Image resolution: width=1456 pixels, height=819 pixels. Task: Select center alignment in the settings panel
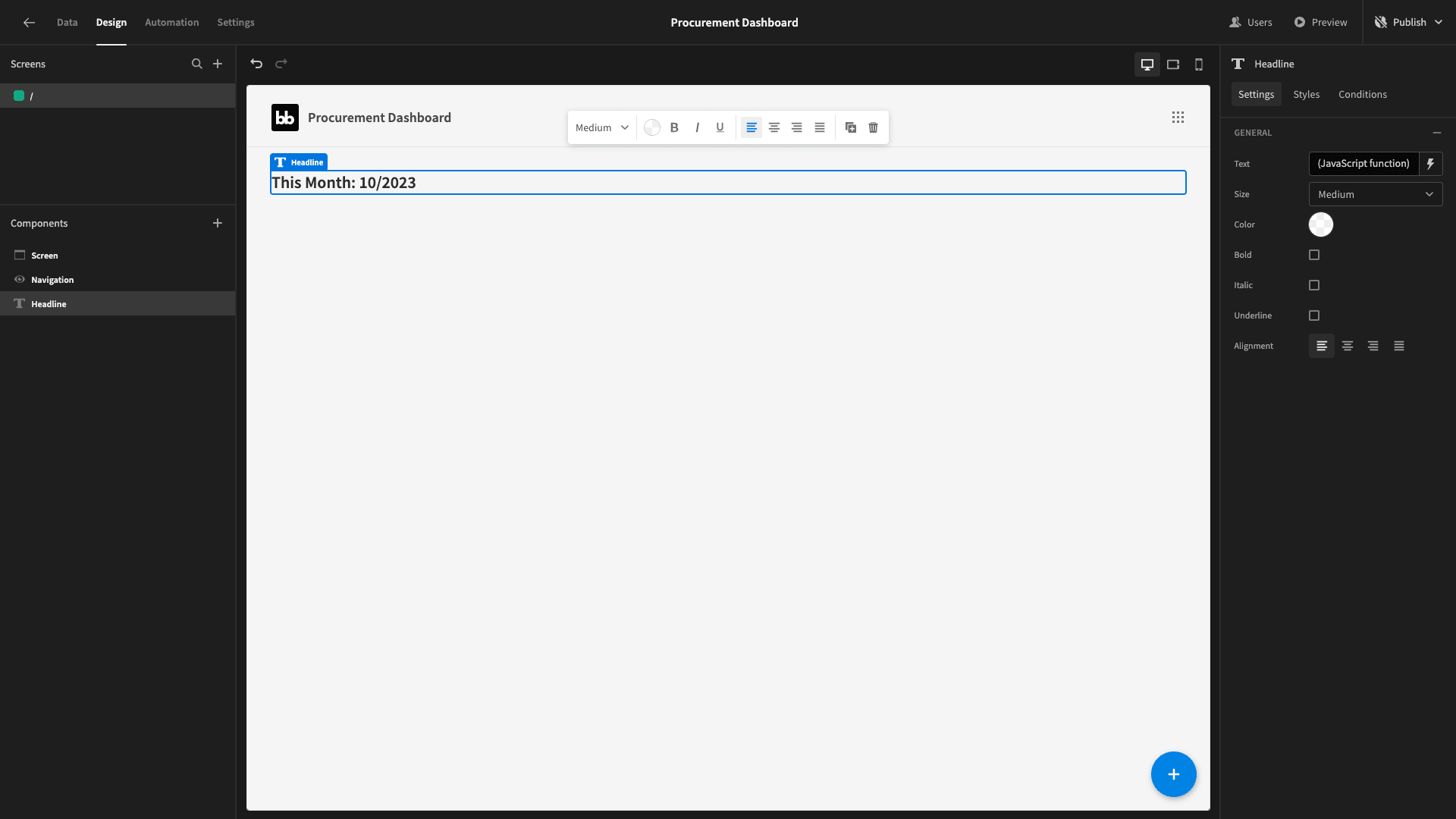coord(1348,346)
